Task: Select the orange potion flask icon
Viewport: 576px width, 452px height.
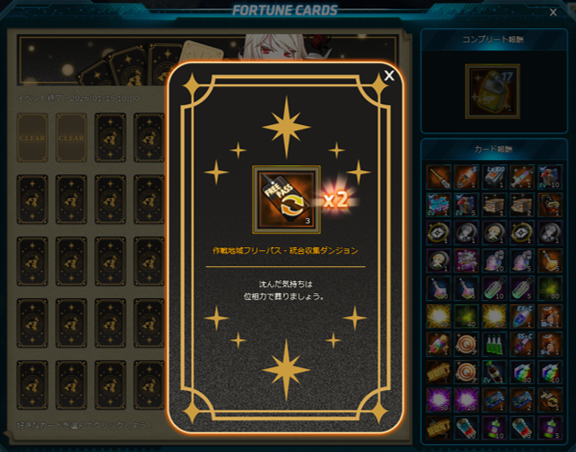Action: click(550, 260)
